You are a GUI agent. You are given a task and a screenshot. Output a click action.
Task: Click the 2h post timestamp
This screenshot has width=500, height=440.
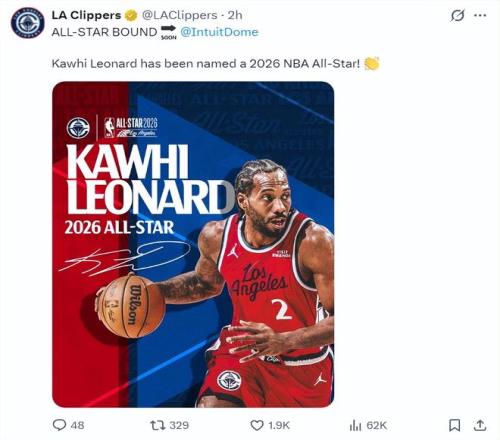235,15
